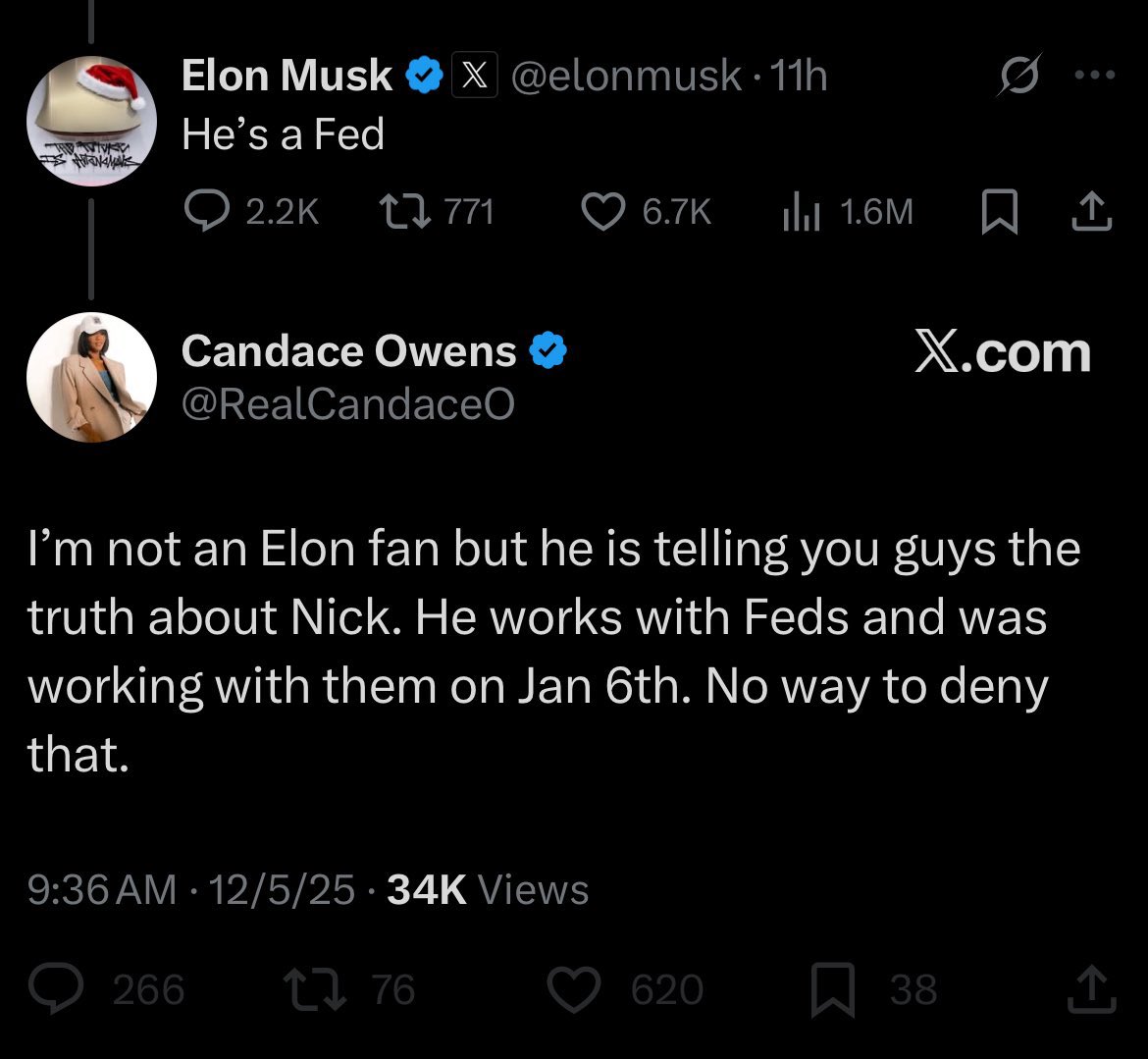This screenshot has width=1148, height=1059.
Task: Open Candace Owens' profile picture
Action: click(x=91, y=377)
